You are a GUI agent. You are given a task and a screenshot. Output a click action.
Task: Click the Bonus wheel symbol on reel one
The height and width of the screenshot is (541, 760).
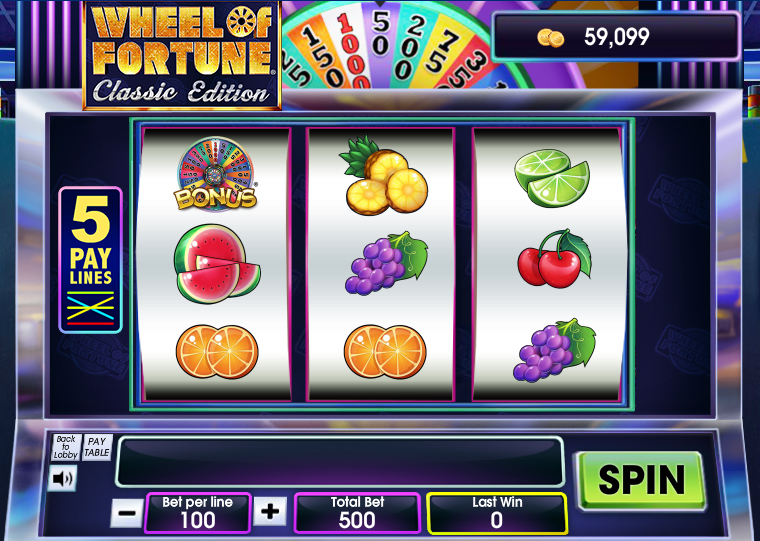(x=215, y=175)
